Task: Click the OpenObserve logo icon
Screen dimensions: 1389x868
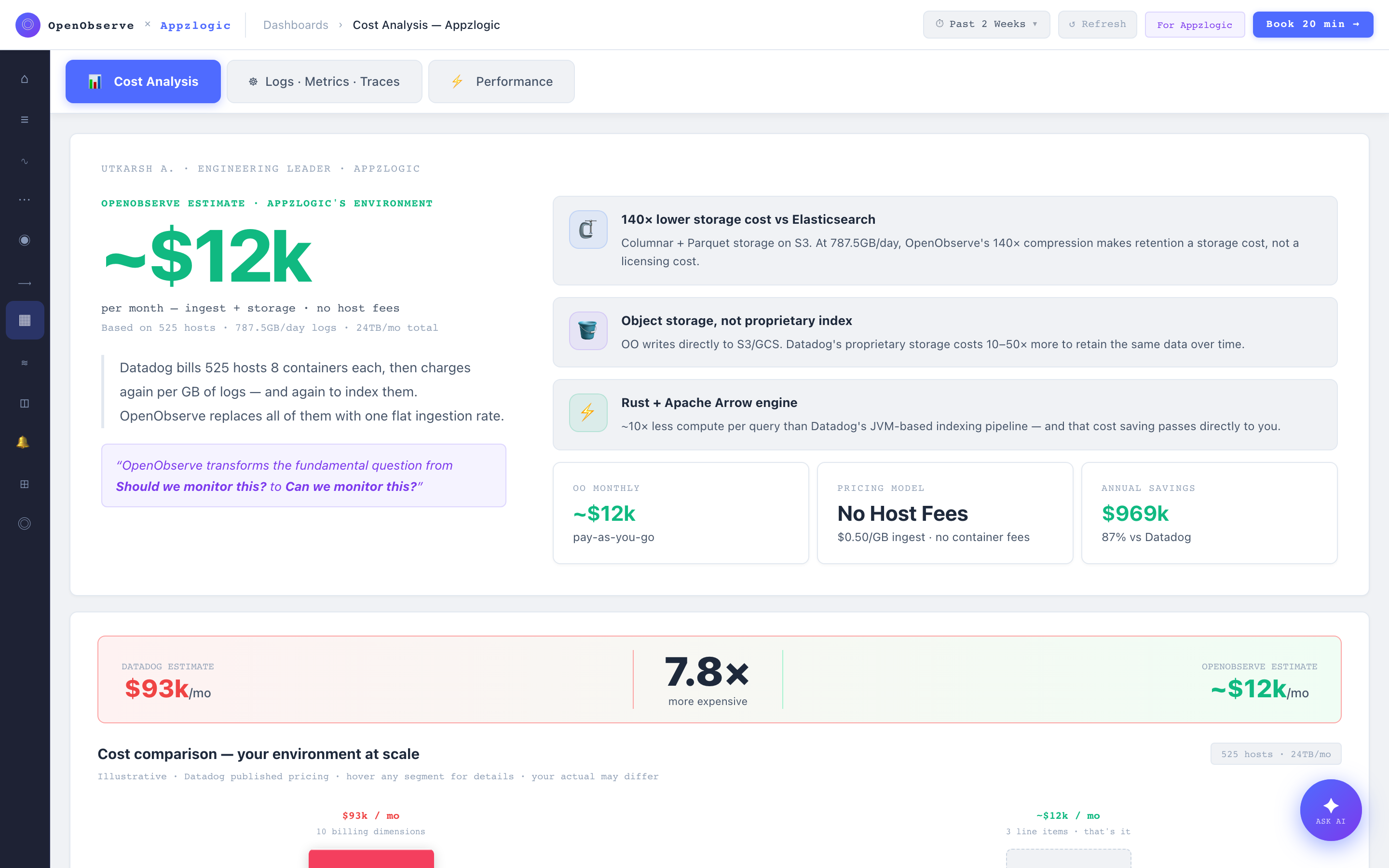Action: point(27,25)
